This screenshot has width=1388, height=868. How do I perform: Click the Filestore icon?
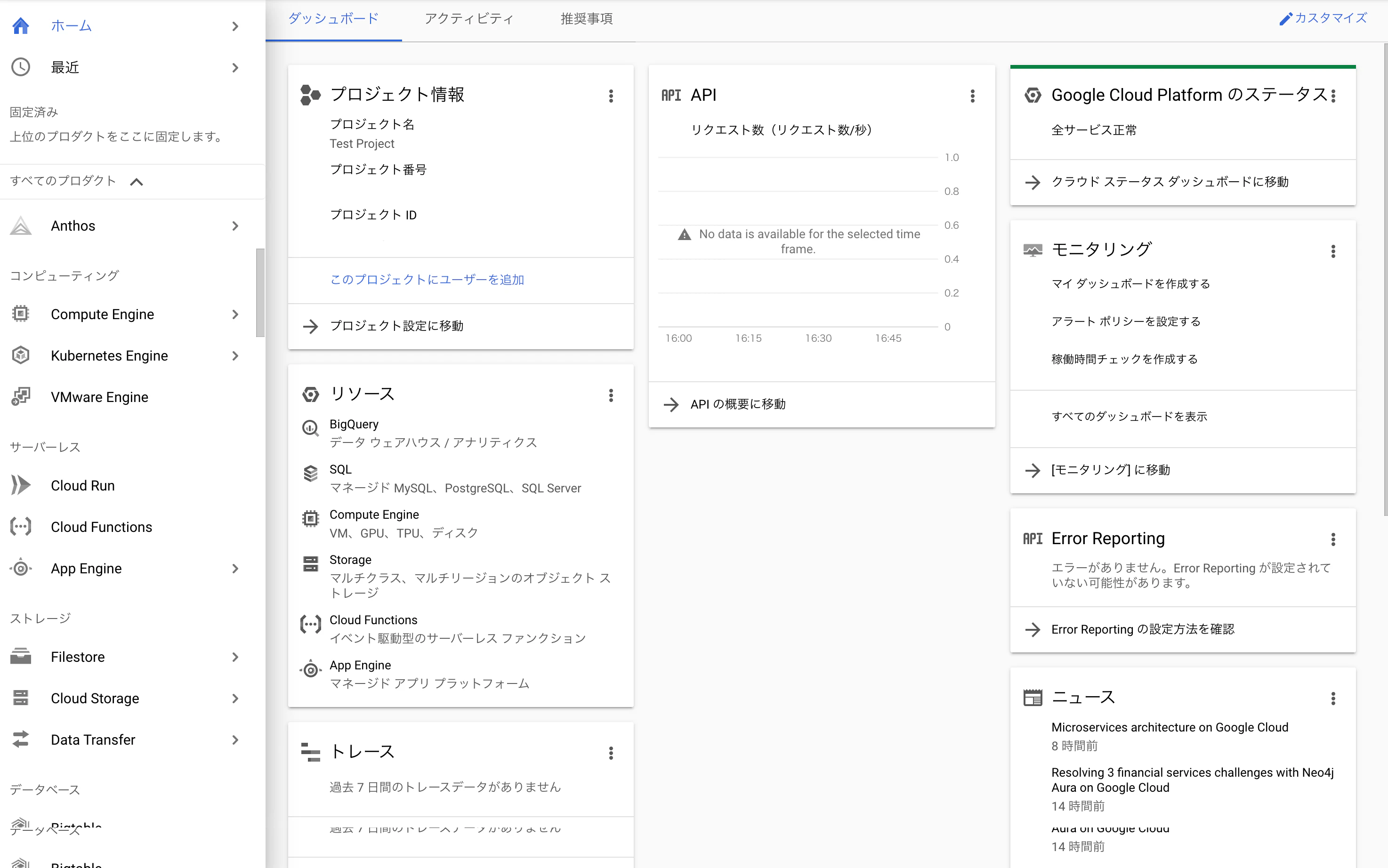tap(21, 656)
